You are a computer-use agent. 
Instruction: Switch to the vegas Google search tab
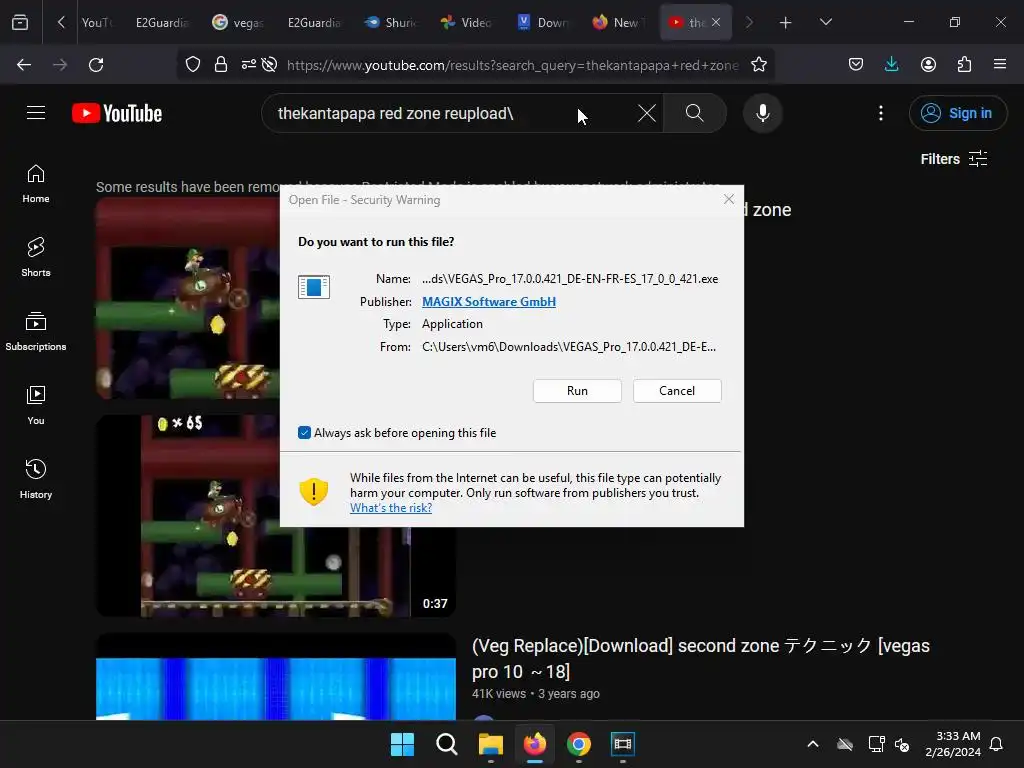[238, 23]
